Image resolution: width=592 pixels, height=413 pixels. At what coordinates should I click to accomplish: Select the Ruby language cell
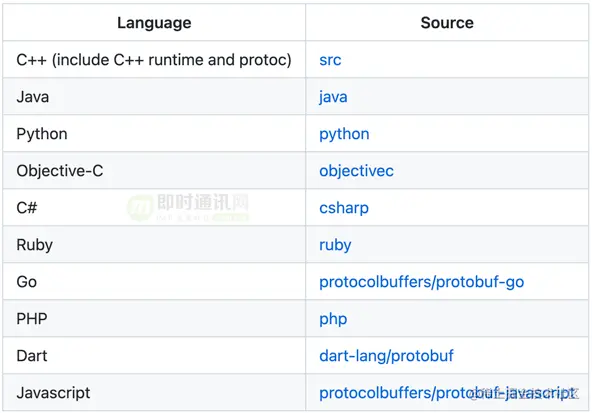click(154, 245)
